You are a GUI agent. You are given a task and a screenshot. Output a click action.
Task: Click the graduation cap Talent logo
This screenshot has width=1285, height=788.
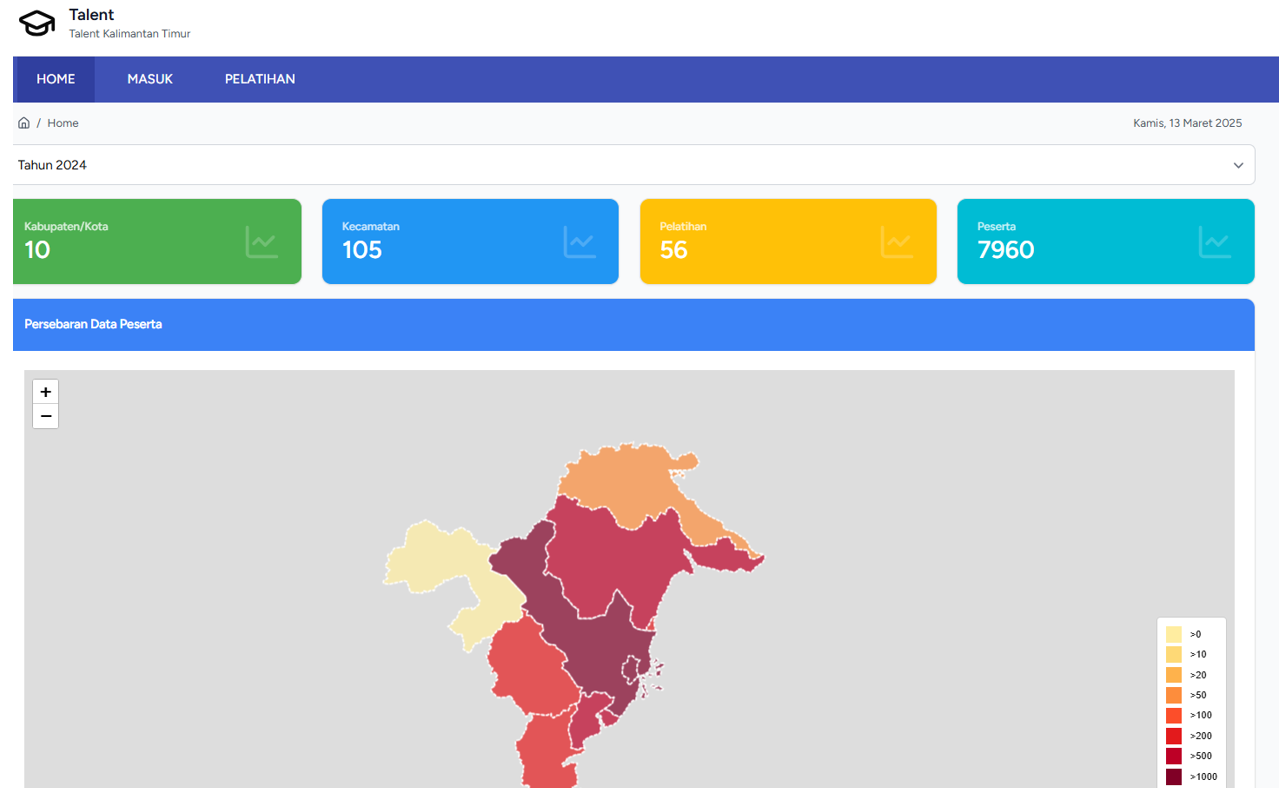[x=37, y=23]
